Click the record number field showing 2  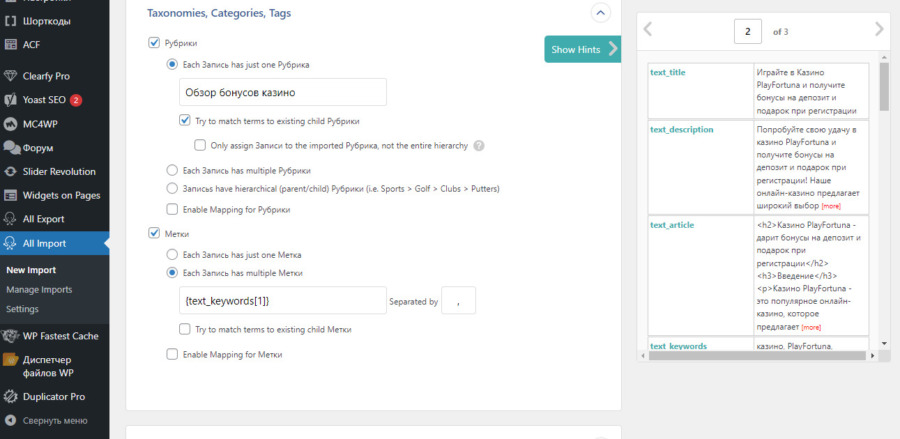point(748,32)
